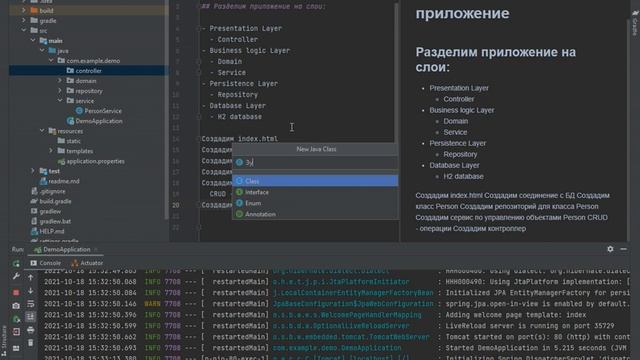Click the build.gradle file icon
The image size is (640, 360).
(34, 201)
